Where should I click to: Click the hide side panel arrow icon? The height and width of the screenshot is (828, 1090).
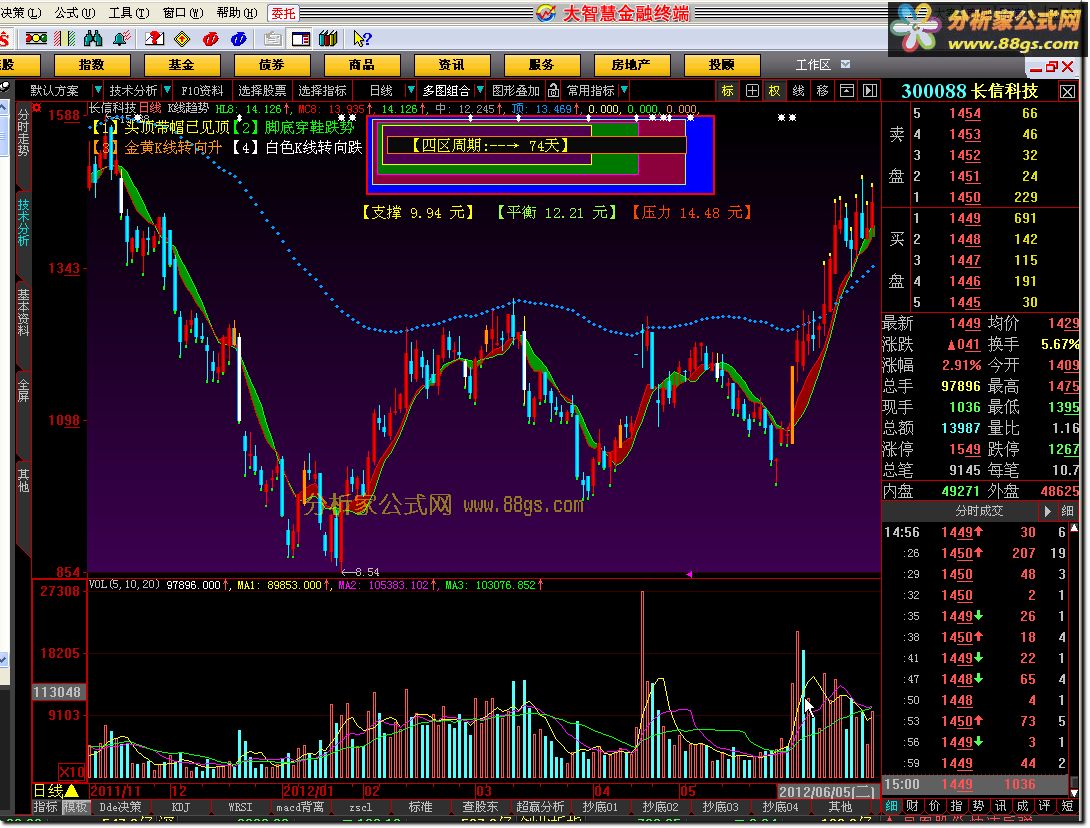[x=870, y=90]
